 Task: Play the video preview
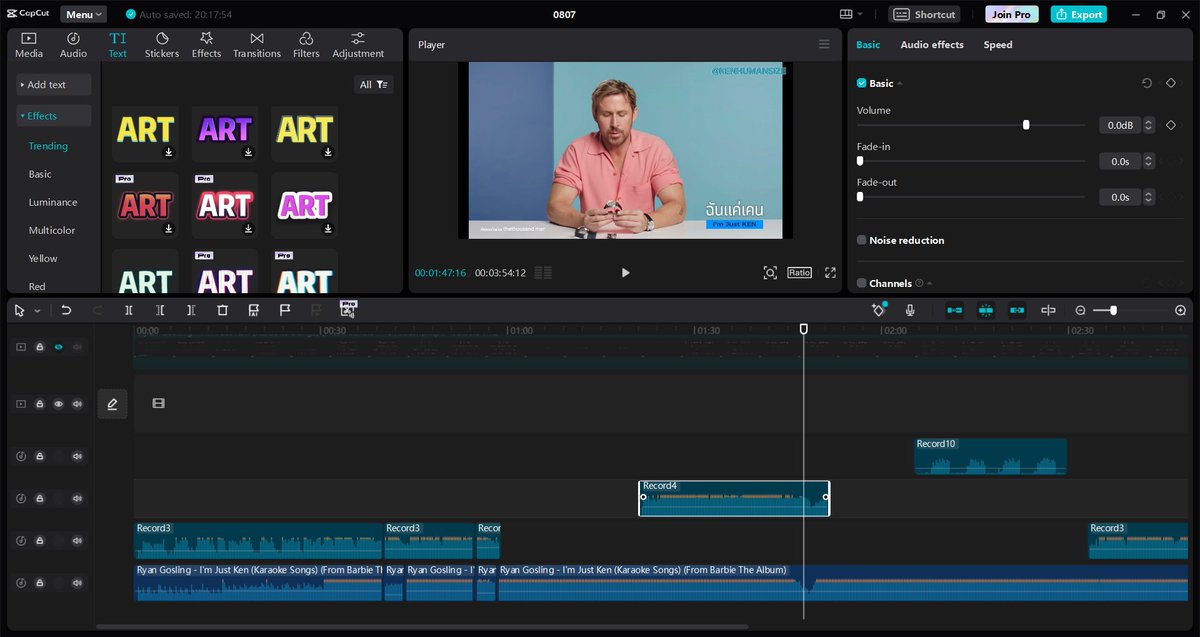tap(625, 272)
